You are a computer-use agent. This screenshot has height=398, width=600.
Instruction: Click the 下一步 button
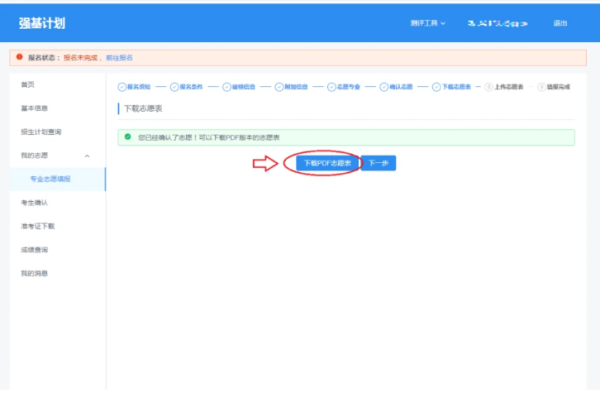pos(378,163)
